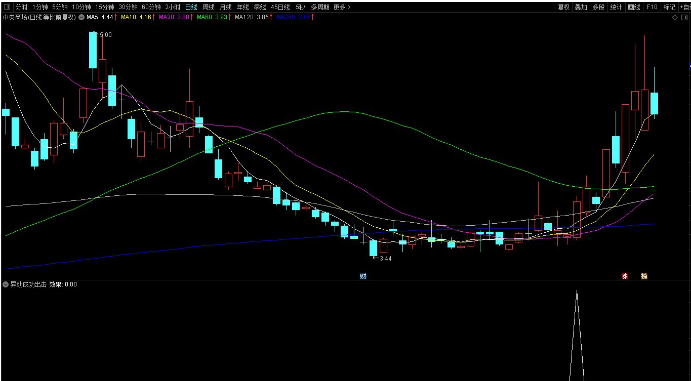Click the F10 company info button
This screenshot has width=691, height=381.
[x=651, y=7]
